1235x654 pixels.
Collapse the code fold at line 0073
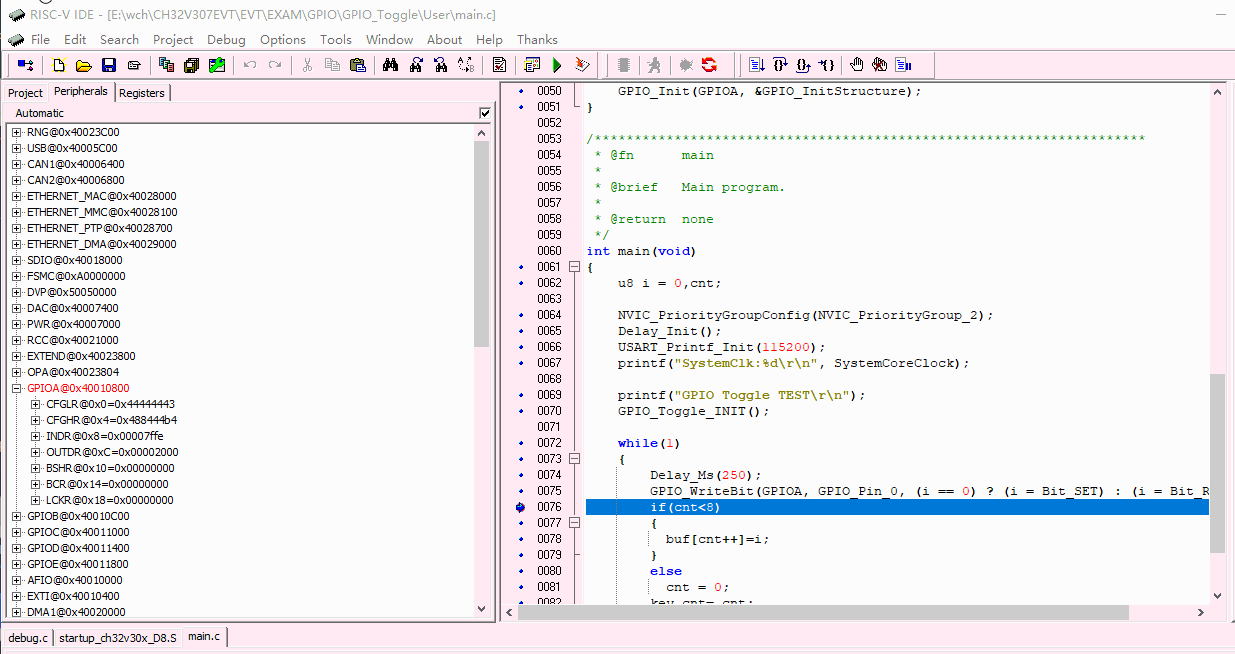click(x=574, y=459)
